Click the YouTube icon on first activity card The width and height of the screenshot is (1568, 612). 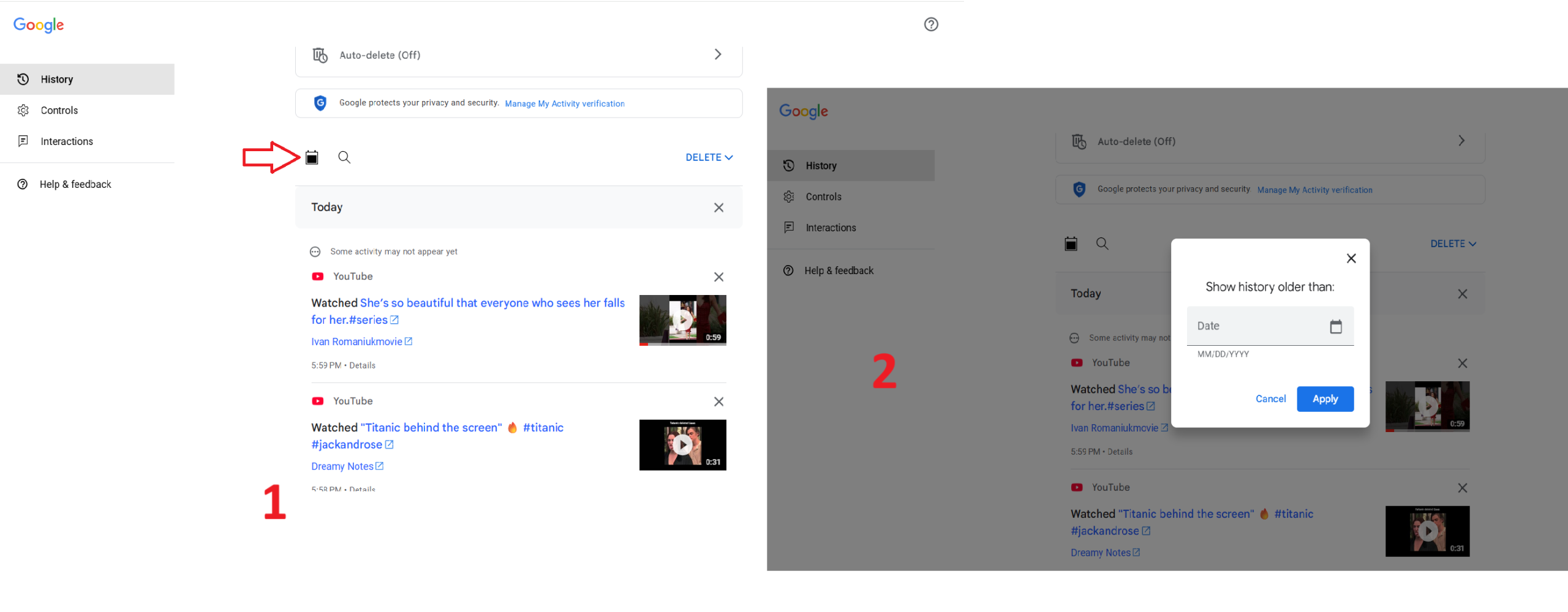point(318,276)
